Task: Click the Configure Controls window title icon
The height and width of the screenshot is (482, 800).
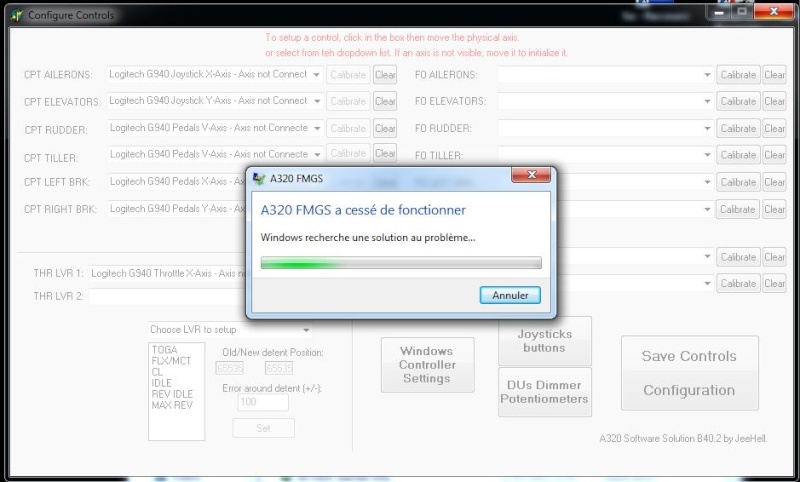Action: coord(17,15)
